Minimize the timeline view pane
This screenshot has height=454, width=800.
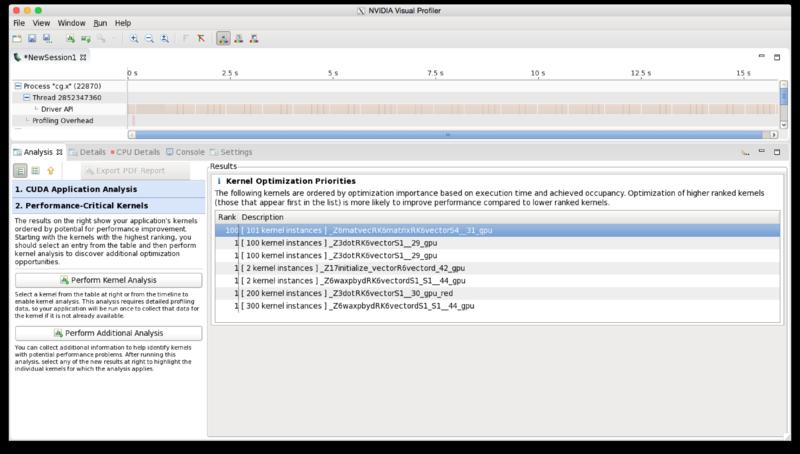coord(762,56)
